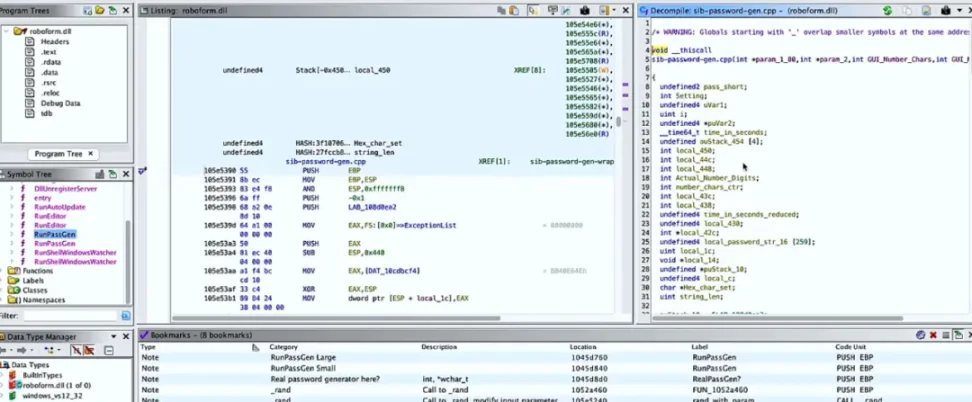Click the Symbol Tree filter text field
Viewport: 972px width, 402px height.
70,316
